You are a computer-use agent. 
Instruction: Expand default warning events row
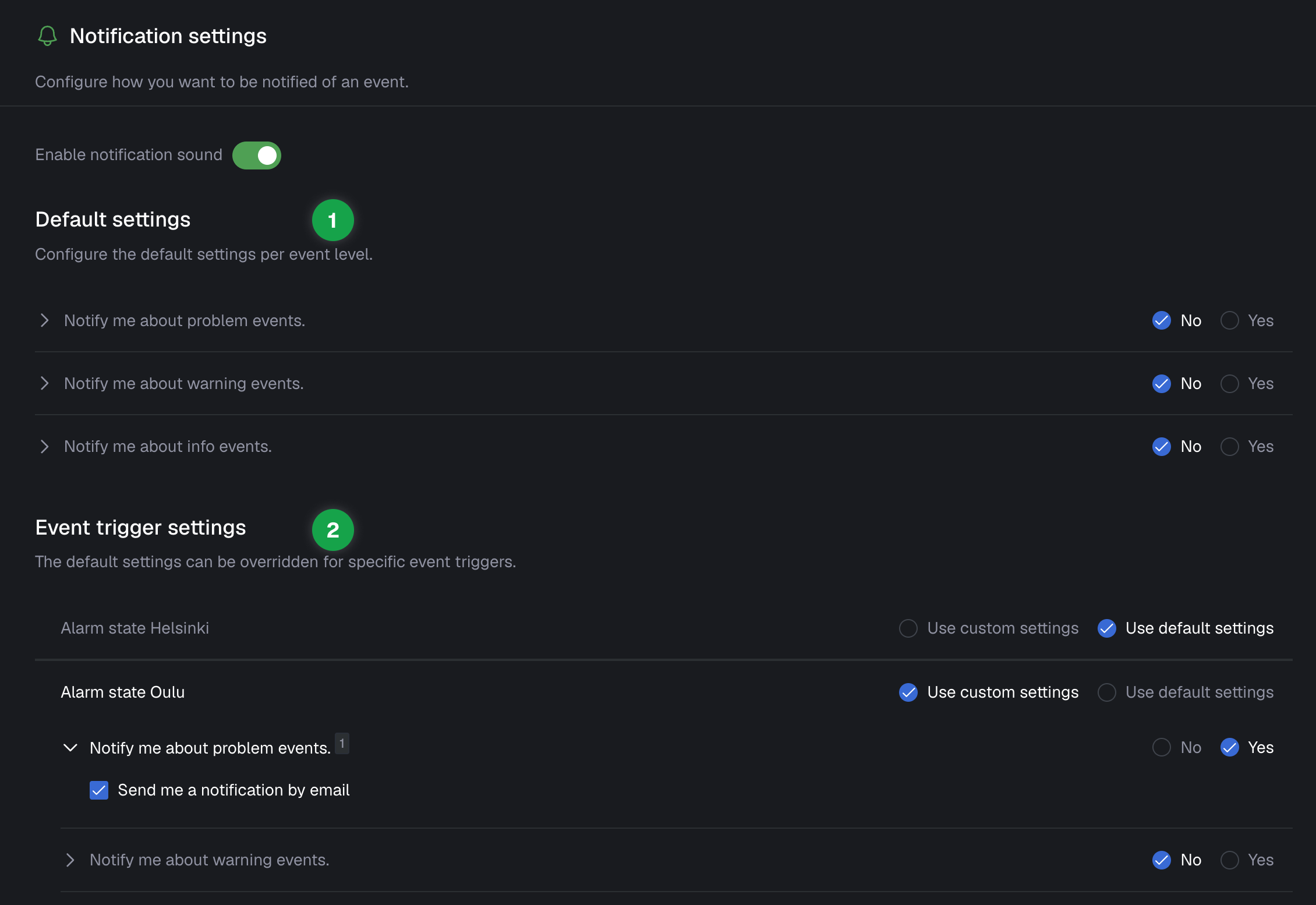[x=44, y=383]
